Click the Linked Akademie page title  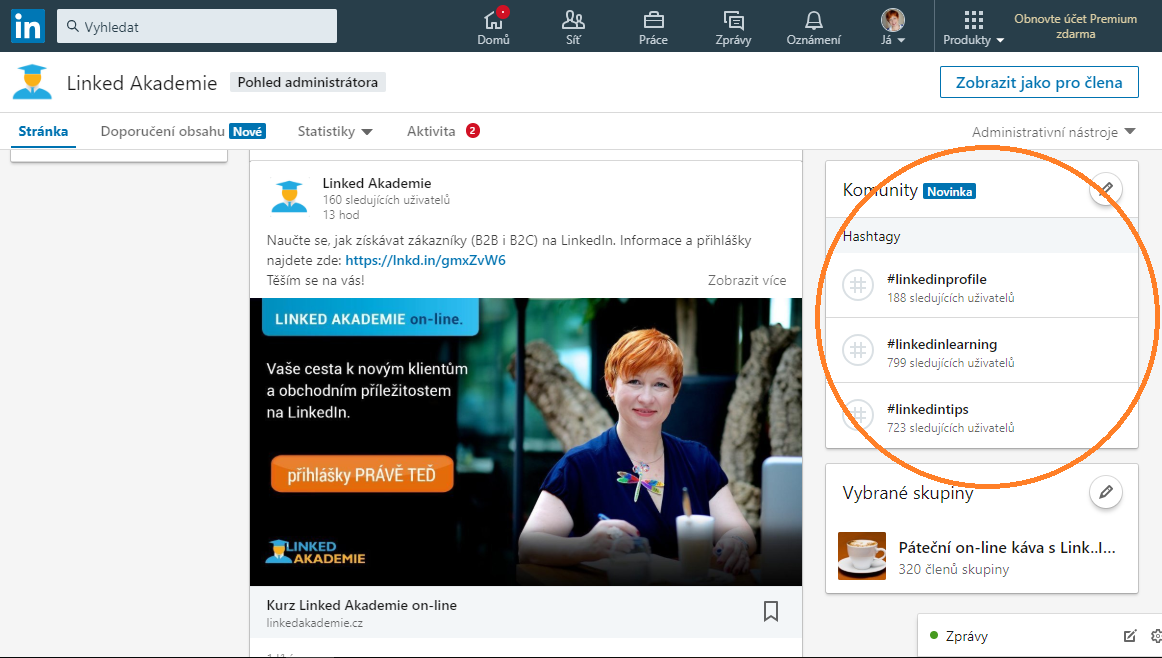point(142,83)
